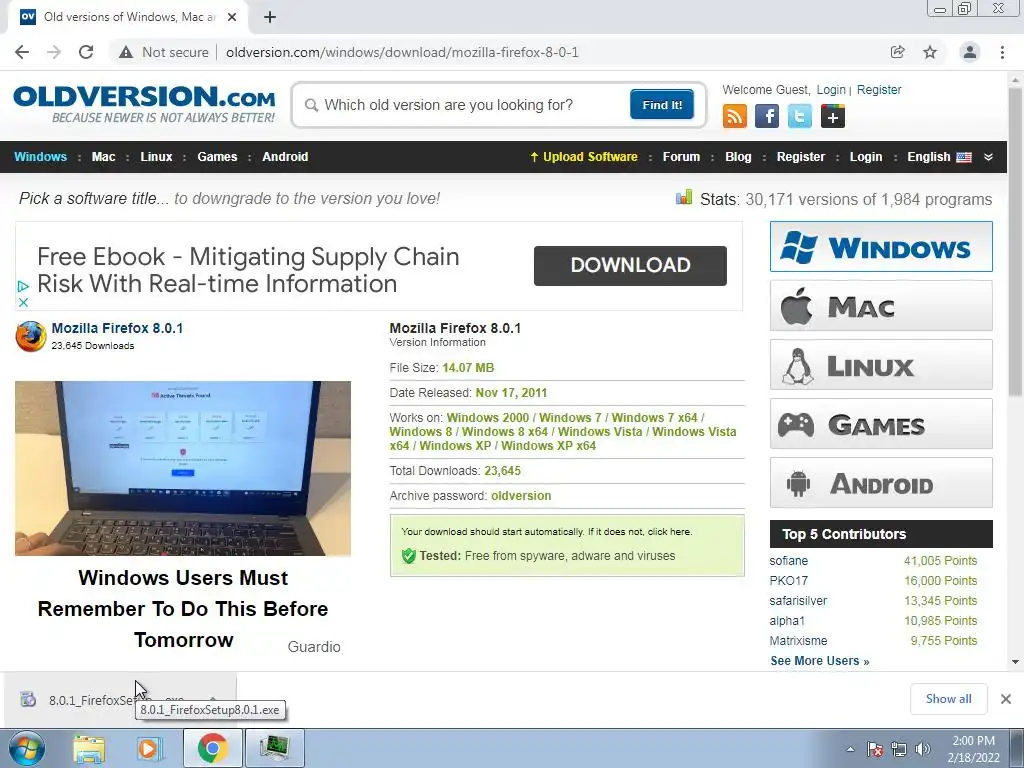This screenshot has width=1024, height=768.
Task: Click the network tray icon
Action: [x=899, y=749]
